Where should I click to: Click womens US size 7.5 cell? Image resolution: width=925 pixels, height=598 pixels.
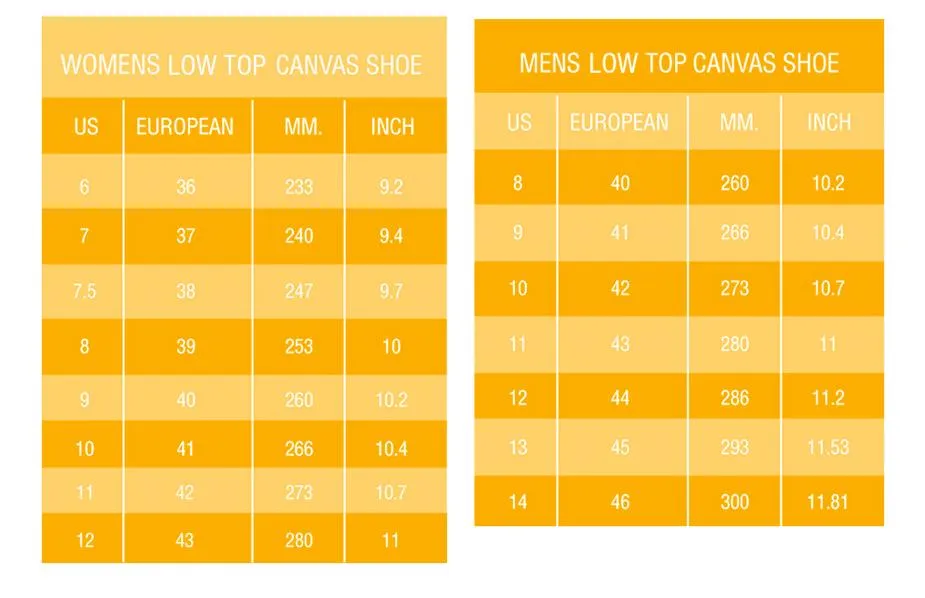click(x=84, y=291)
